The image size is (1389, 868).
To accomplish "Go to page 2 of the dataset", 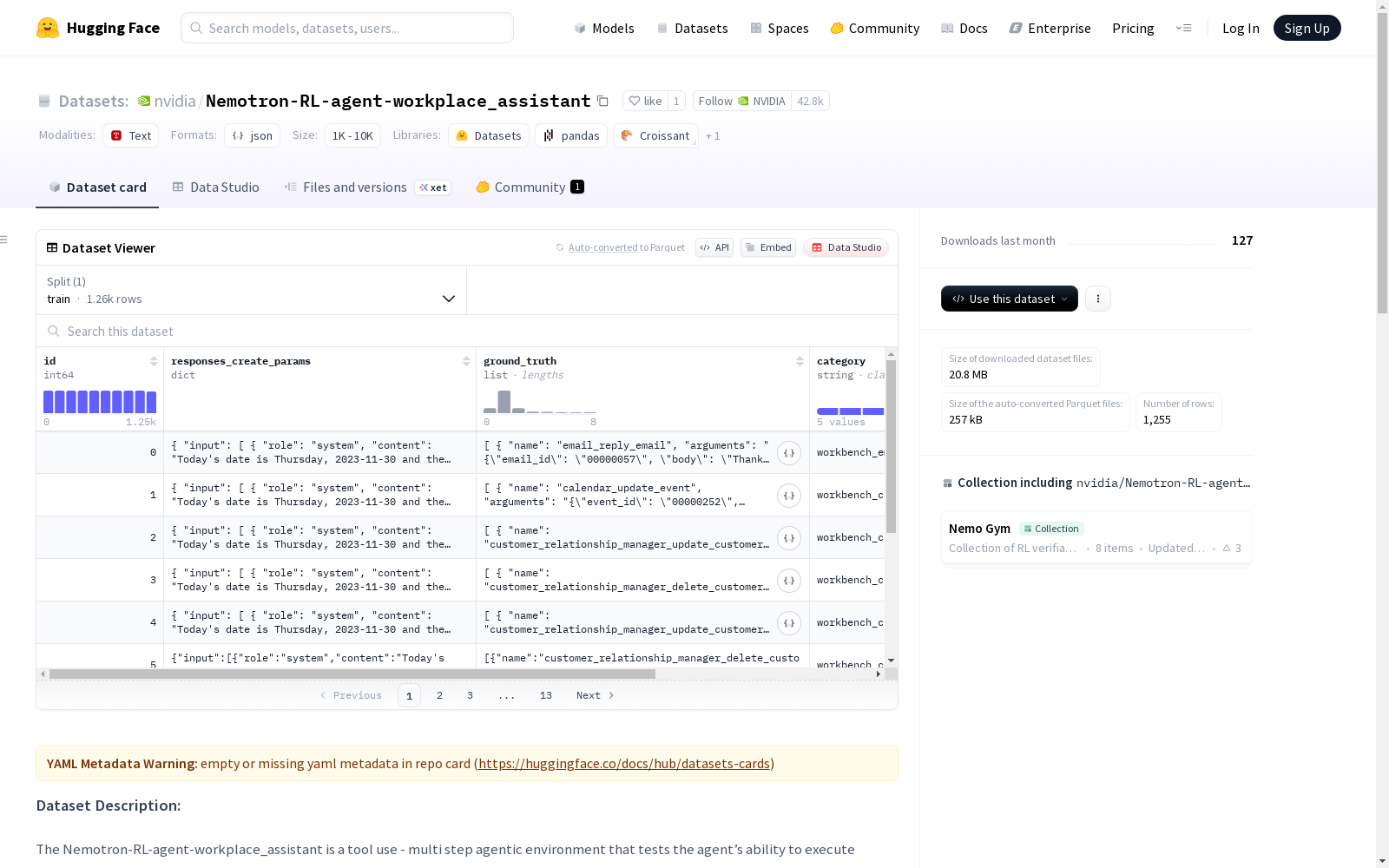I will click(440, 695).
